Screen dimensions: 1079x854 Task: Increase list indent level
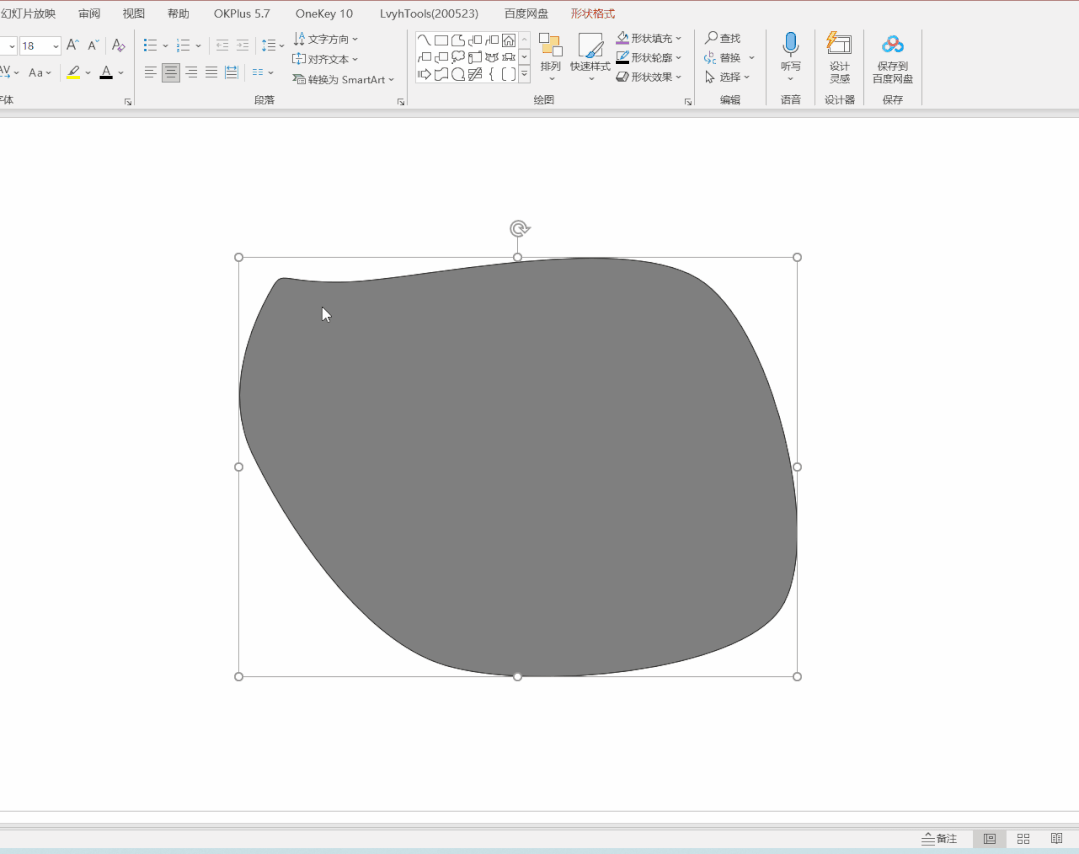[242, 45]
